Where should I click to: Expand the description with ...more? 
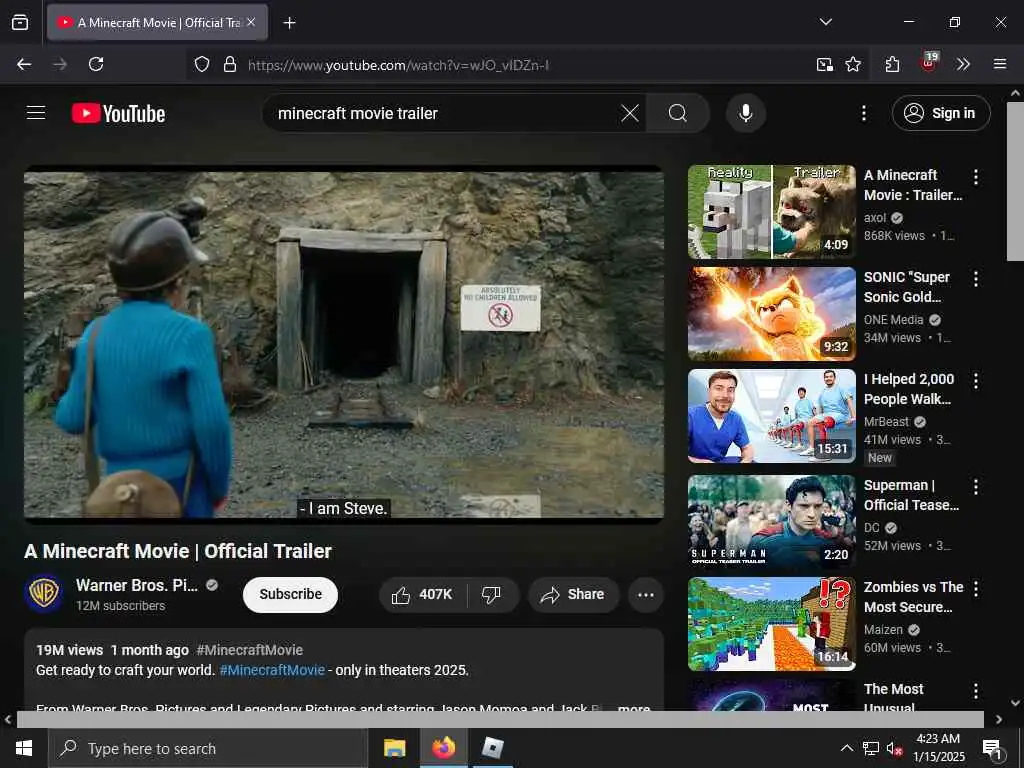pyautogui.click(x=633, y=708)
